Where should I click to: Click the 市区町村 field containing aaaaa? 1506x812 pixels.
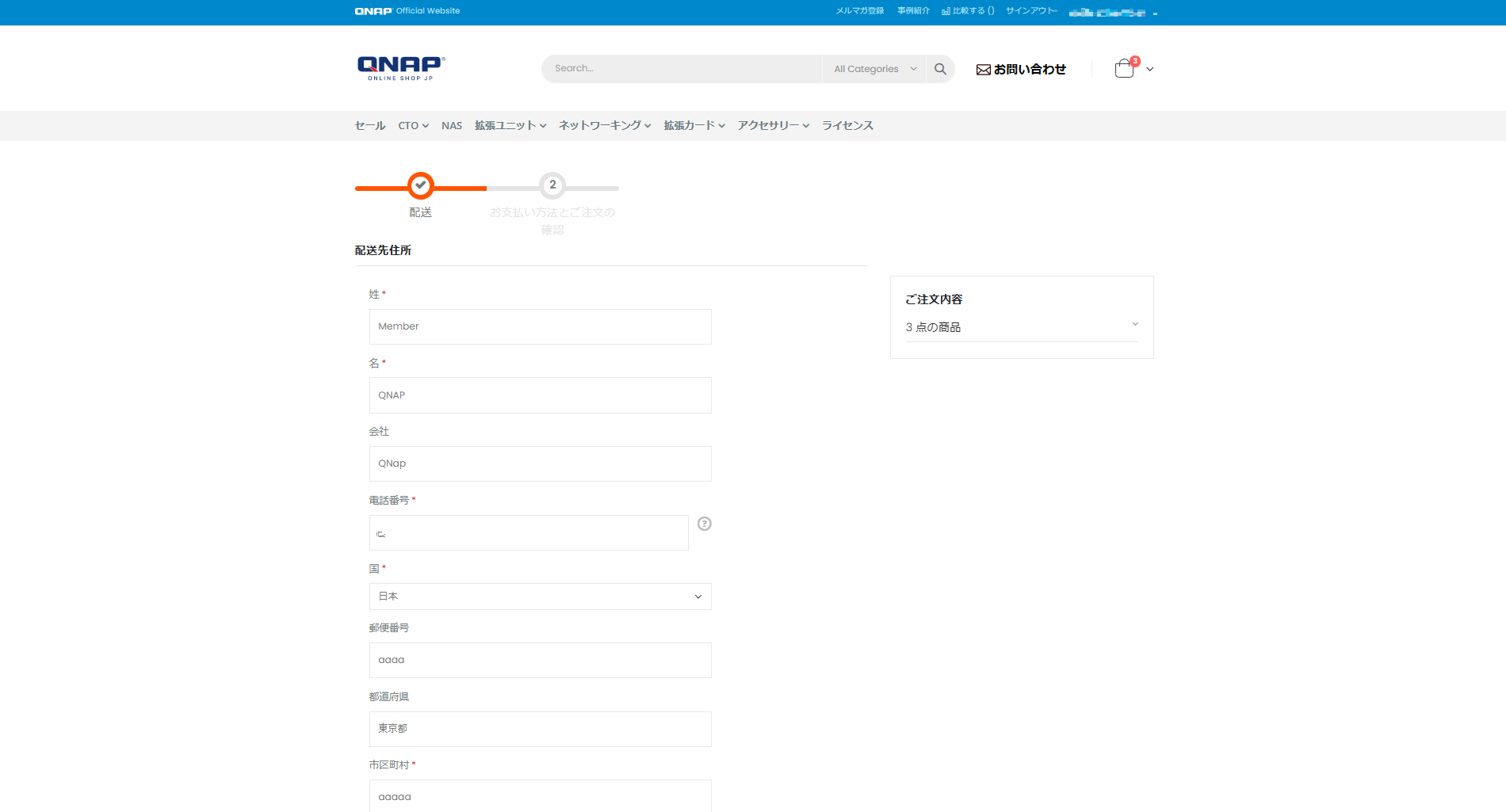click(x=541, y=796)
